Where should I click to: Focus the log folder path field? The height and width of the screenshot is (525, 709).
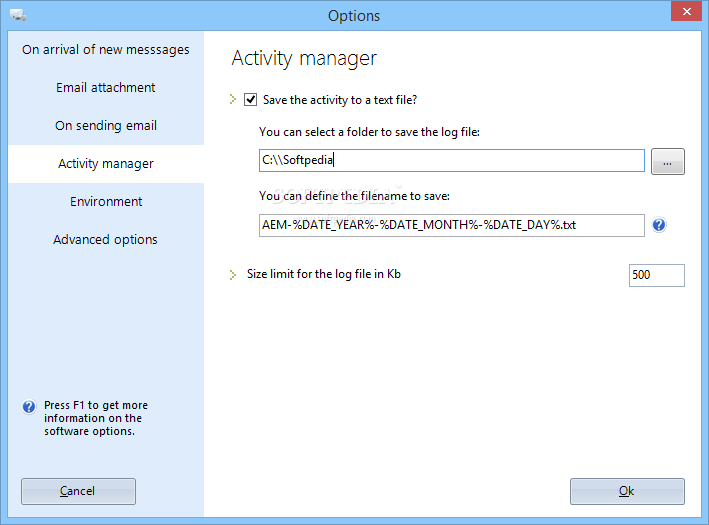pos(452,161)
